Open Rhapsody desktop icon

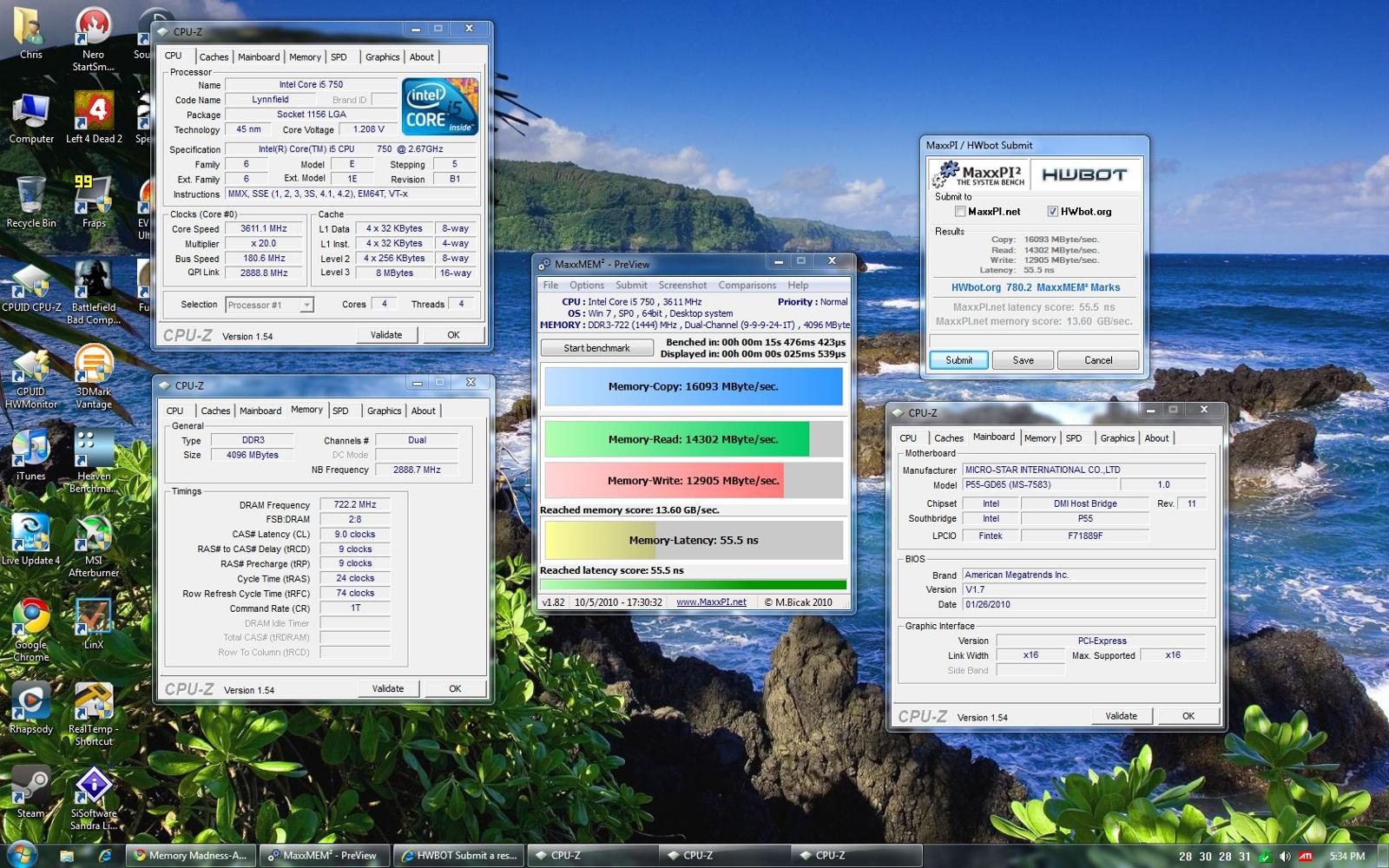[31, 707]
